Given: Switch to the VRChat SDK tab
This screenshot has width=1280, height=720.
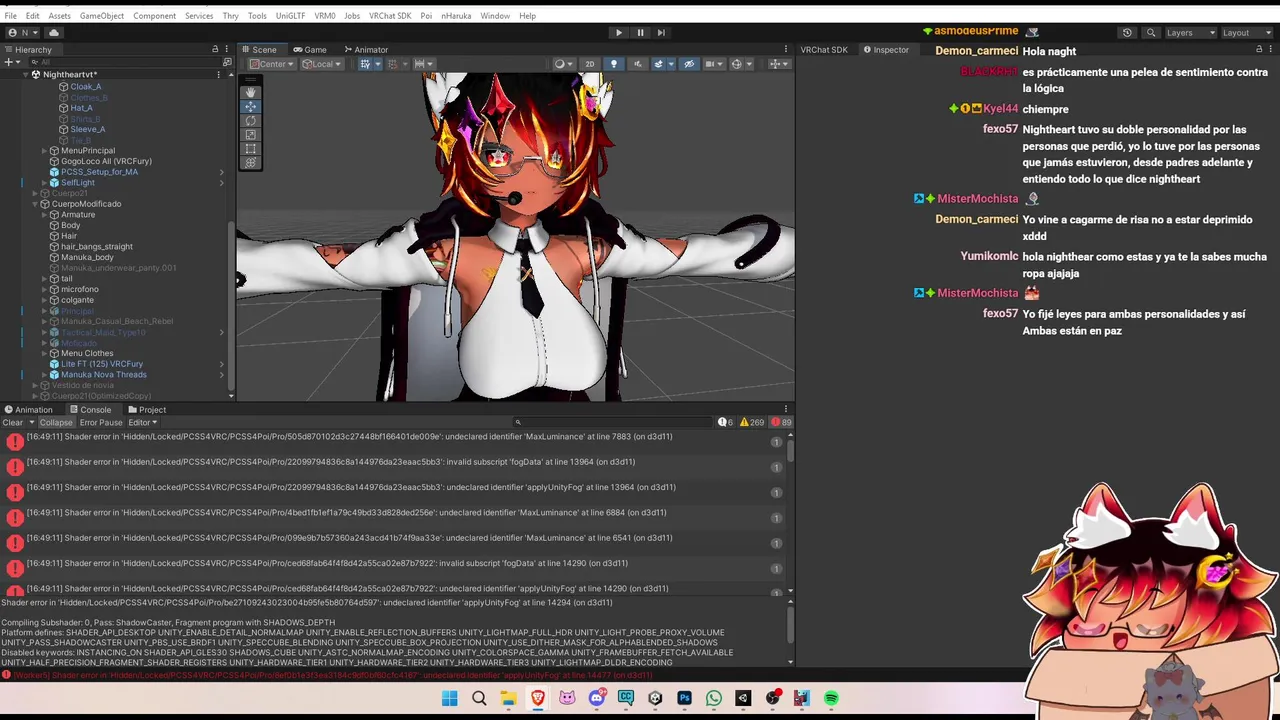Looking at the screenshot, I should click(x=824, y=49).
